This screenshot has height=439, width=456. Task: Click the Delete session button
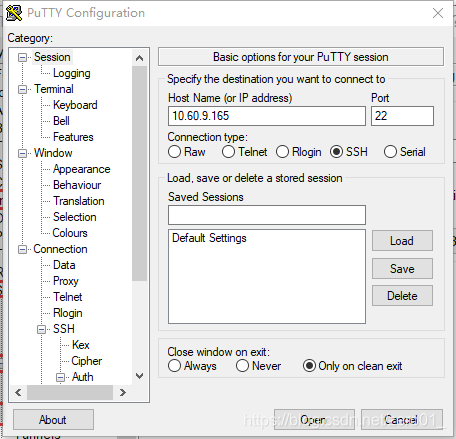[x=402, y=296]
